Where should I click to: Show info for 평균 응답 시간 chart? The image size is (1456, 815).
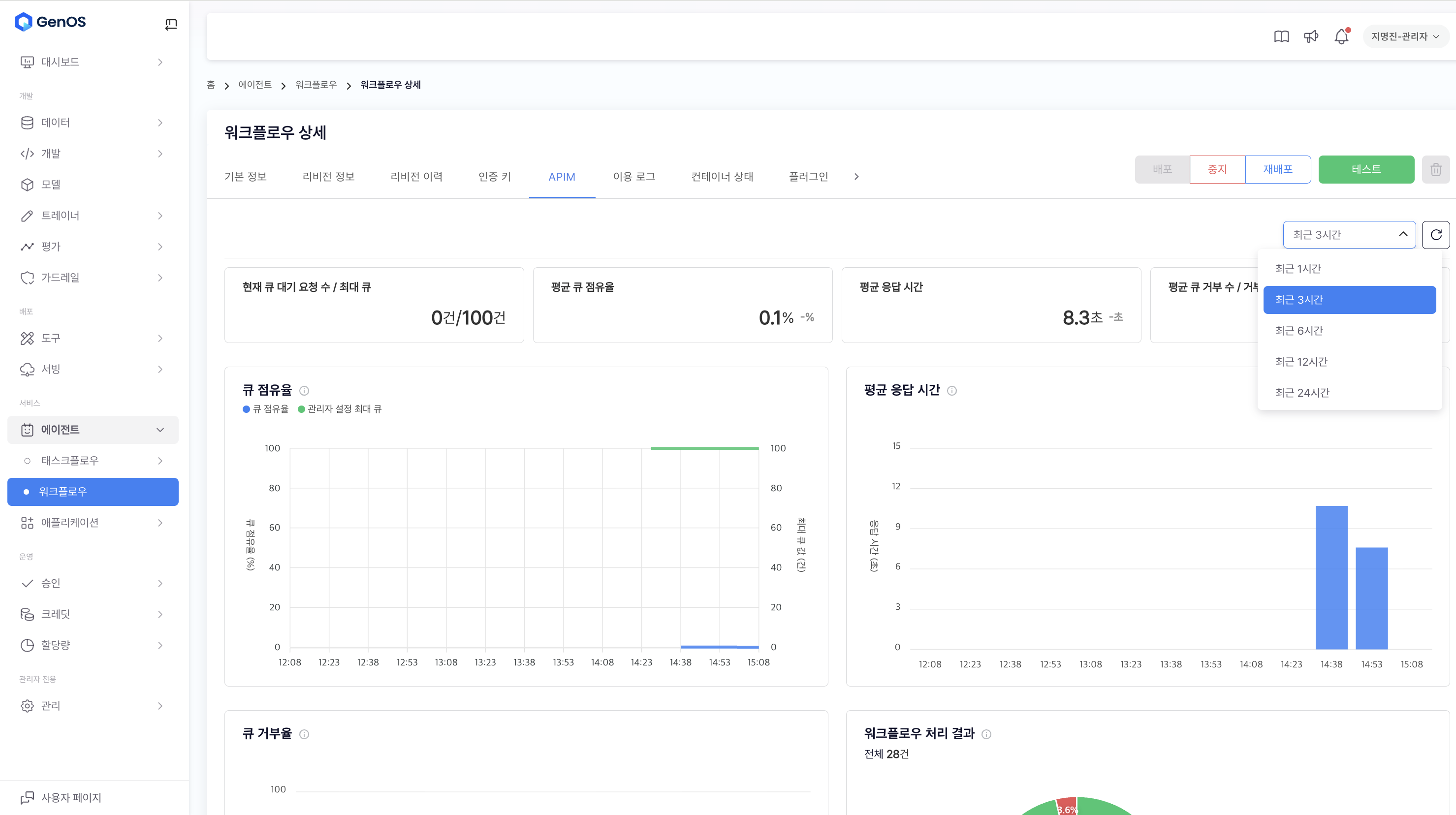click(x=952, y=391)
